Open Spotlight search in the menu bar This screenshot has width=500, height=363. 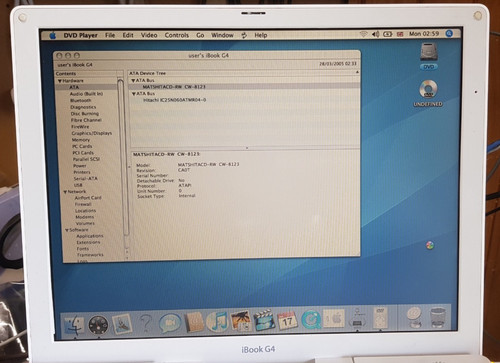[449, 33]
